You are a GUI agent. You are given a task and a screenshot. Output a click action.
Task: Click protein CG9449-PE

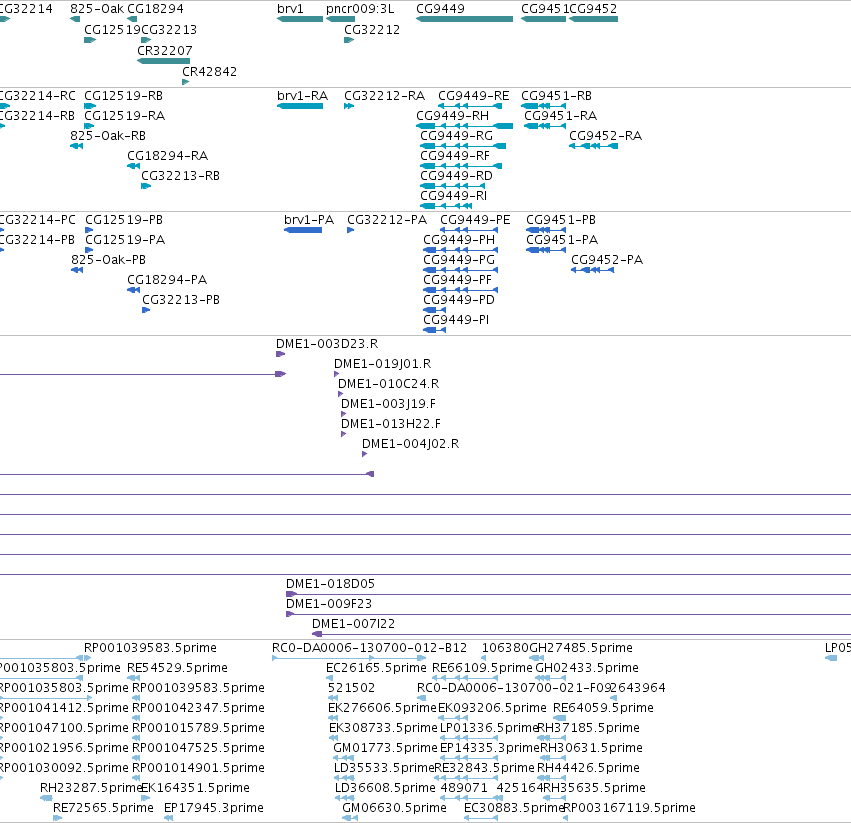tap(469, 230)
